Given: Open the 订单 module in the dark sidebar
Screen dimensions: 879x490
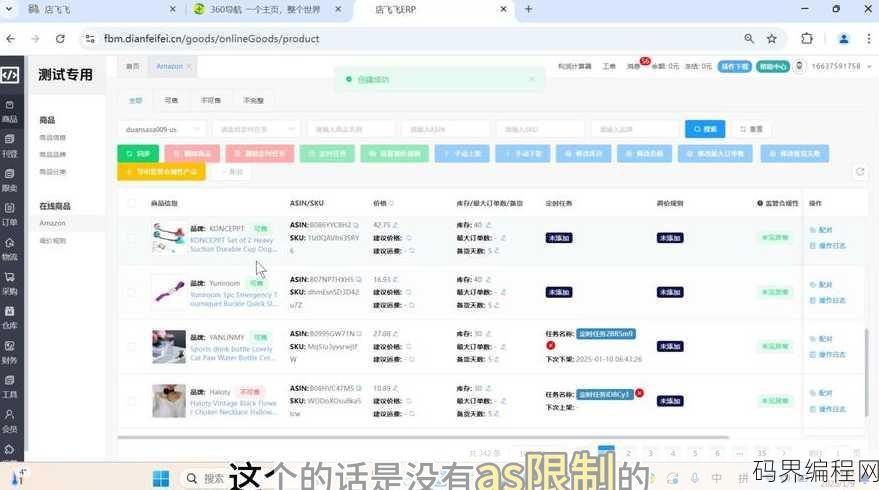Looking at the screenshot, I should tap(10, 215).
